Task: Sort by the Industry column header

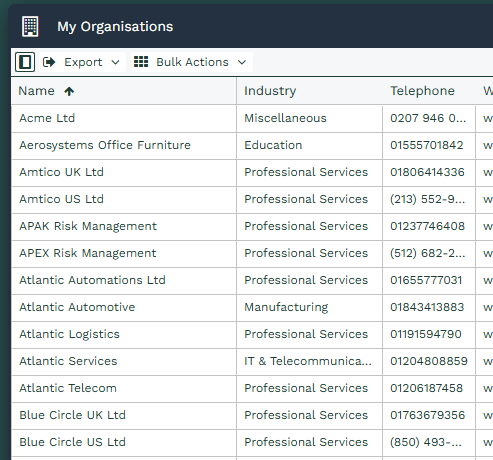Action: coord(270,91)
